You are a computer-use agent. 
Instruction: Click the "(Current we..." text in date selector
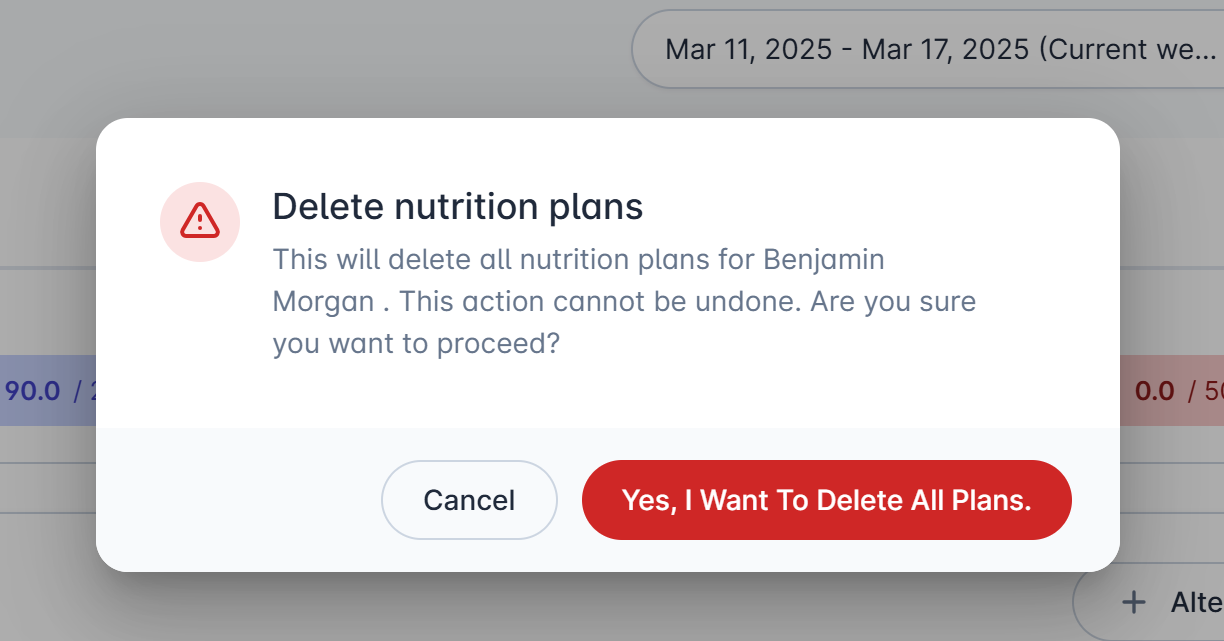pyautogui.click(x=1128, y=49)
